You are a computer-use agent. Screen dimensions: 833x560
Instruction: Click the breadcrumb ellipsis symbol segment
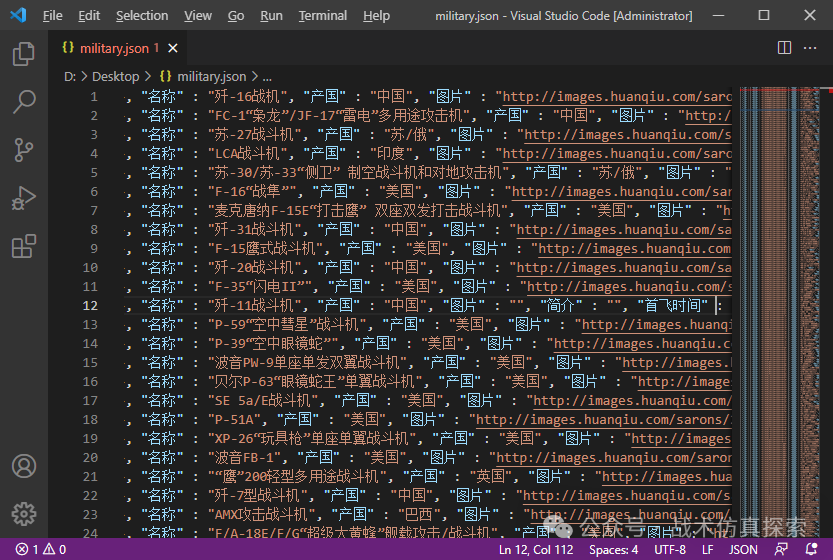coord(267,77)
